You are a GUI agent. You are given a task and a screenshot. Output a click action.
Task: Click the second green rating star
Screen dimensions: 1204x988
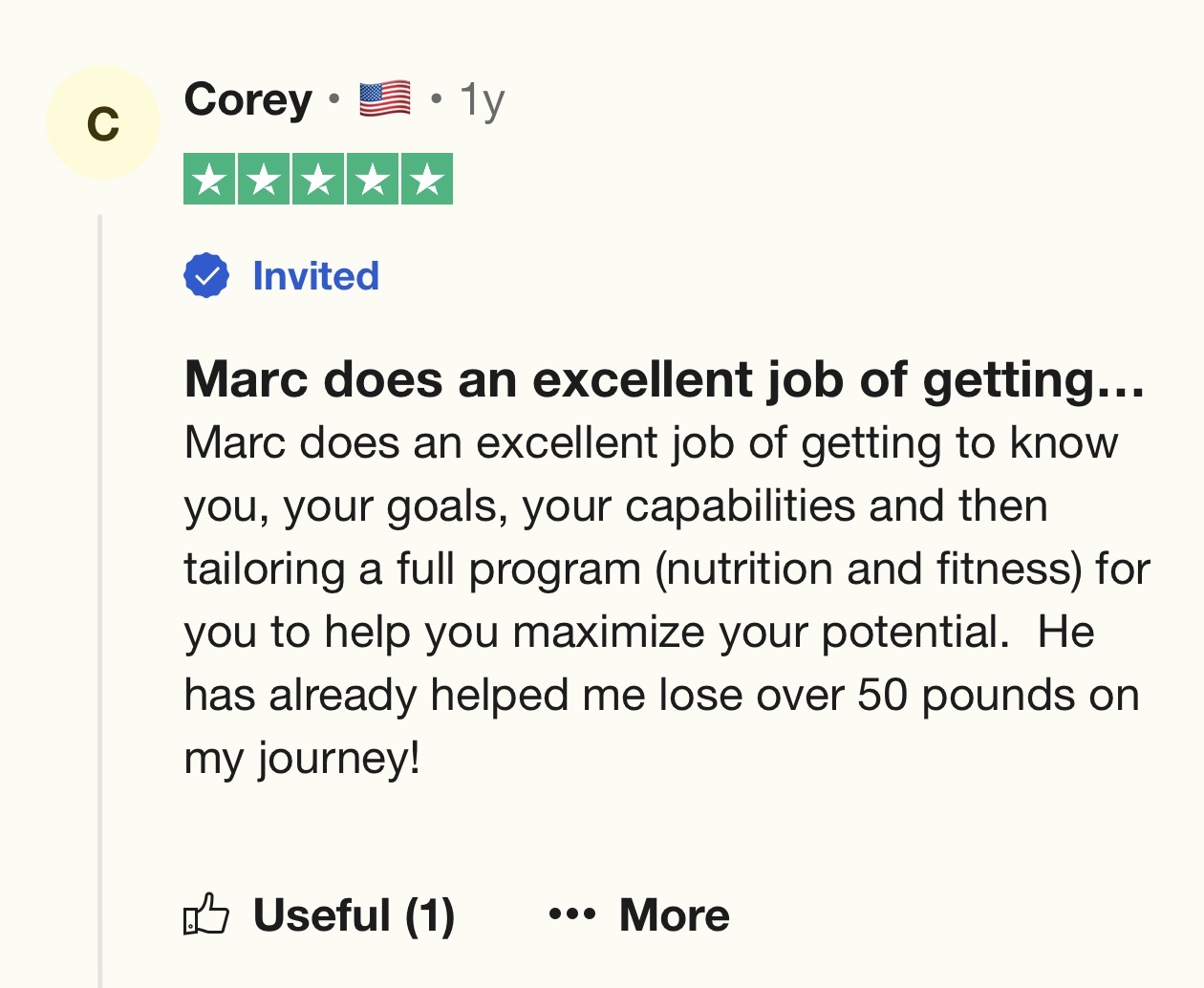pyautogui.click(x=264, y=180)
